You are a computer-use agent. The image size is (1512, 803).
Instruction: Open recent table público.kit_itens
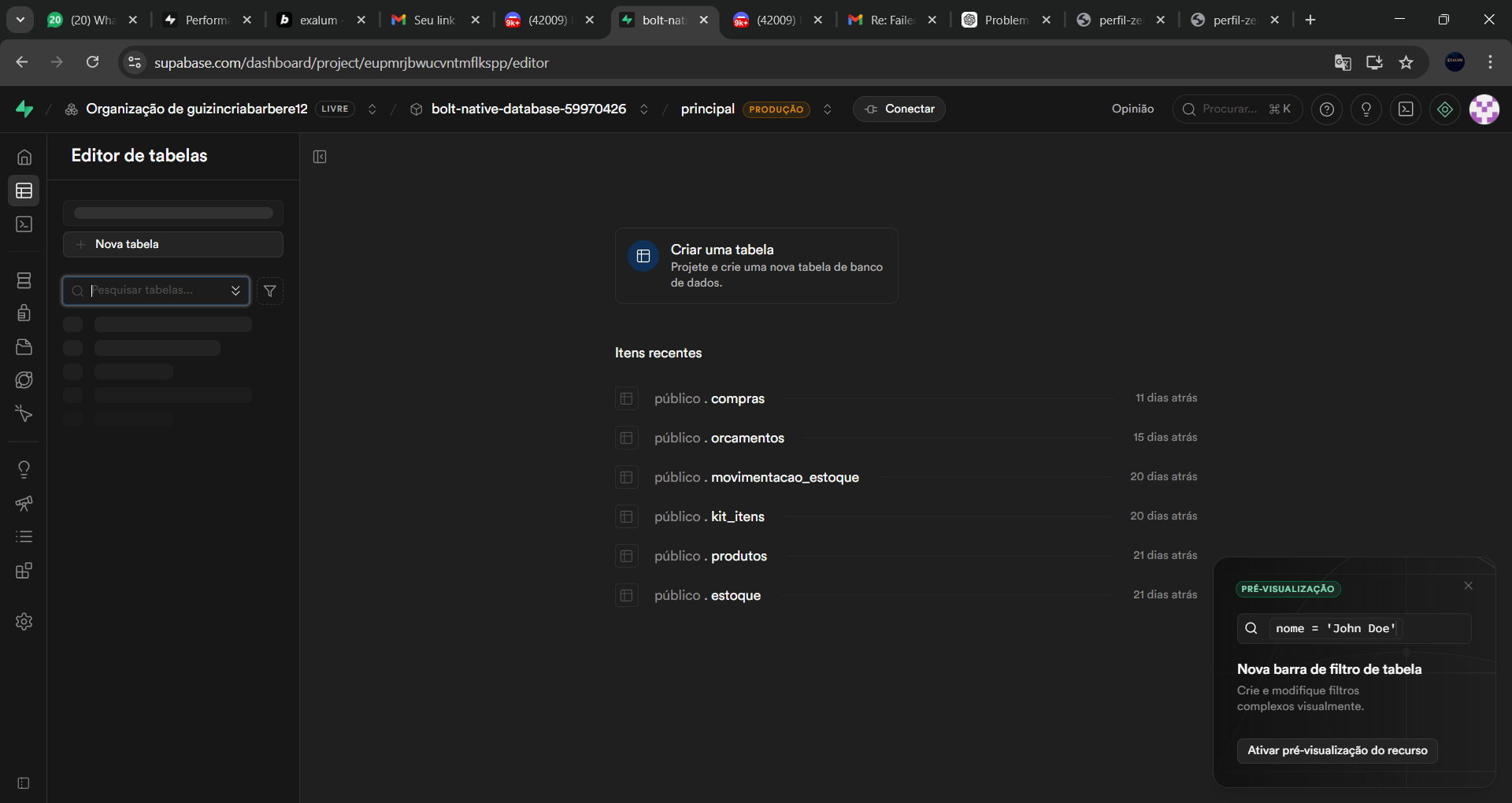906,516
